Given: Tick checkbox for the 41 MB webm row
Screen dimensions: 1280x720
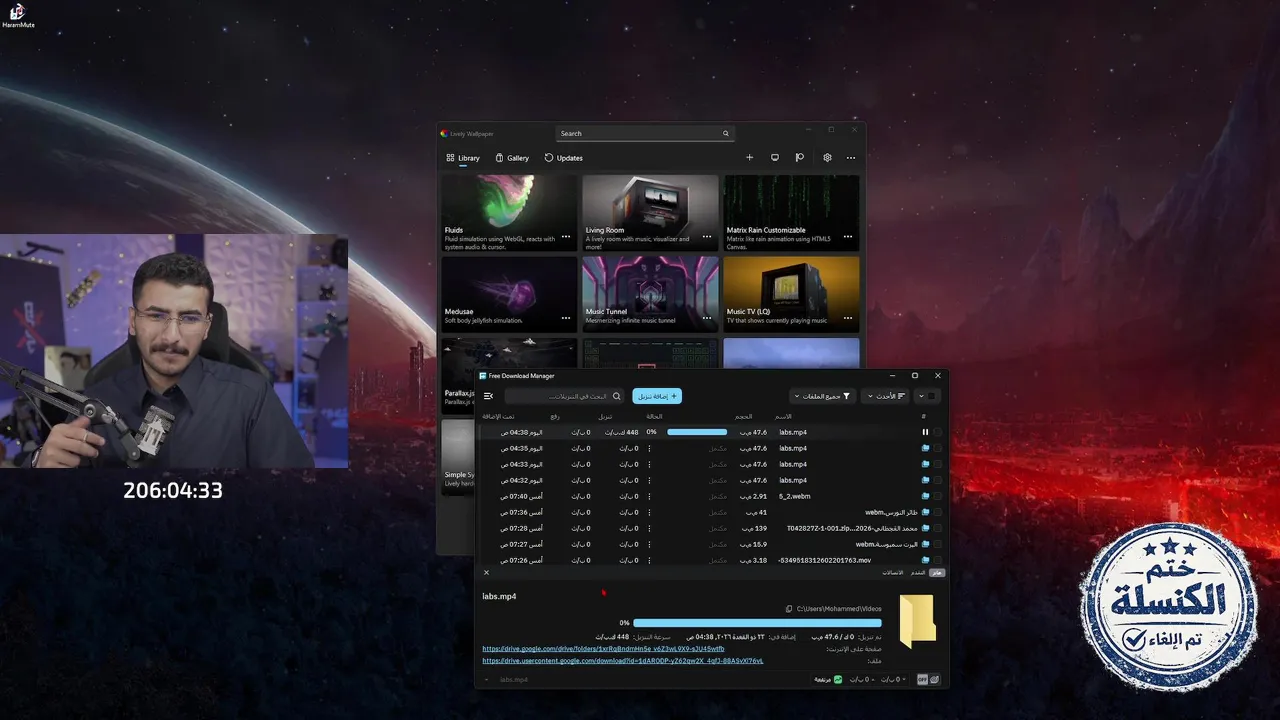Looking at the screenshot, I should coord(938,512).
